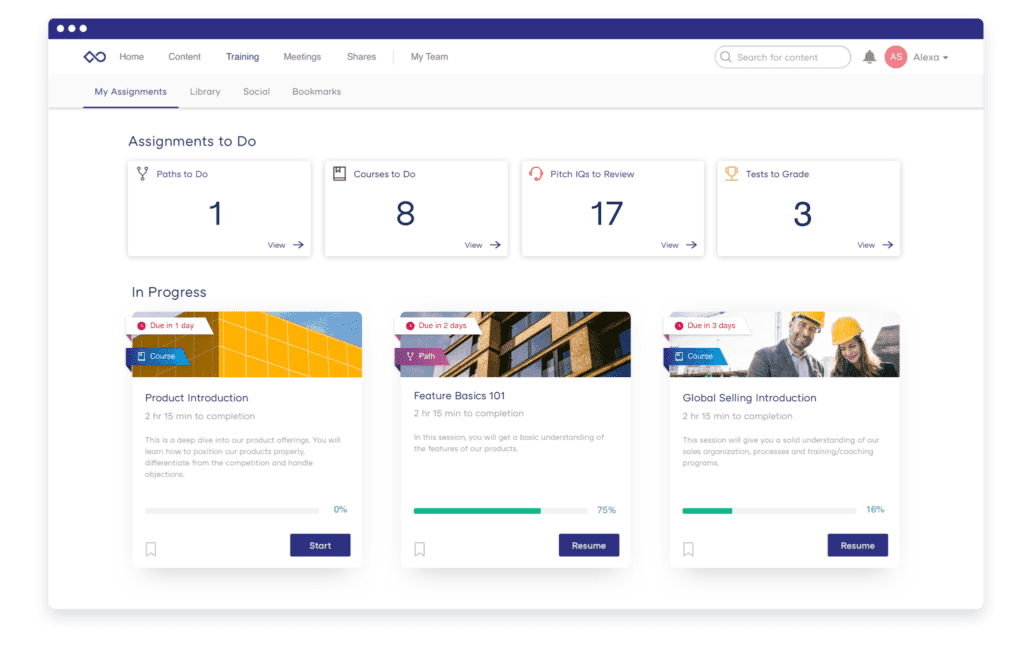1024x659 pixels.
Task: Click the Feature Basics 101 progress bar
Action: pyautogui.click(x=500, y=511)
